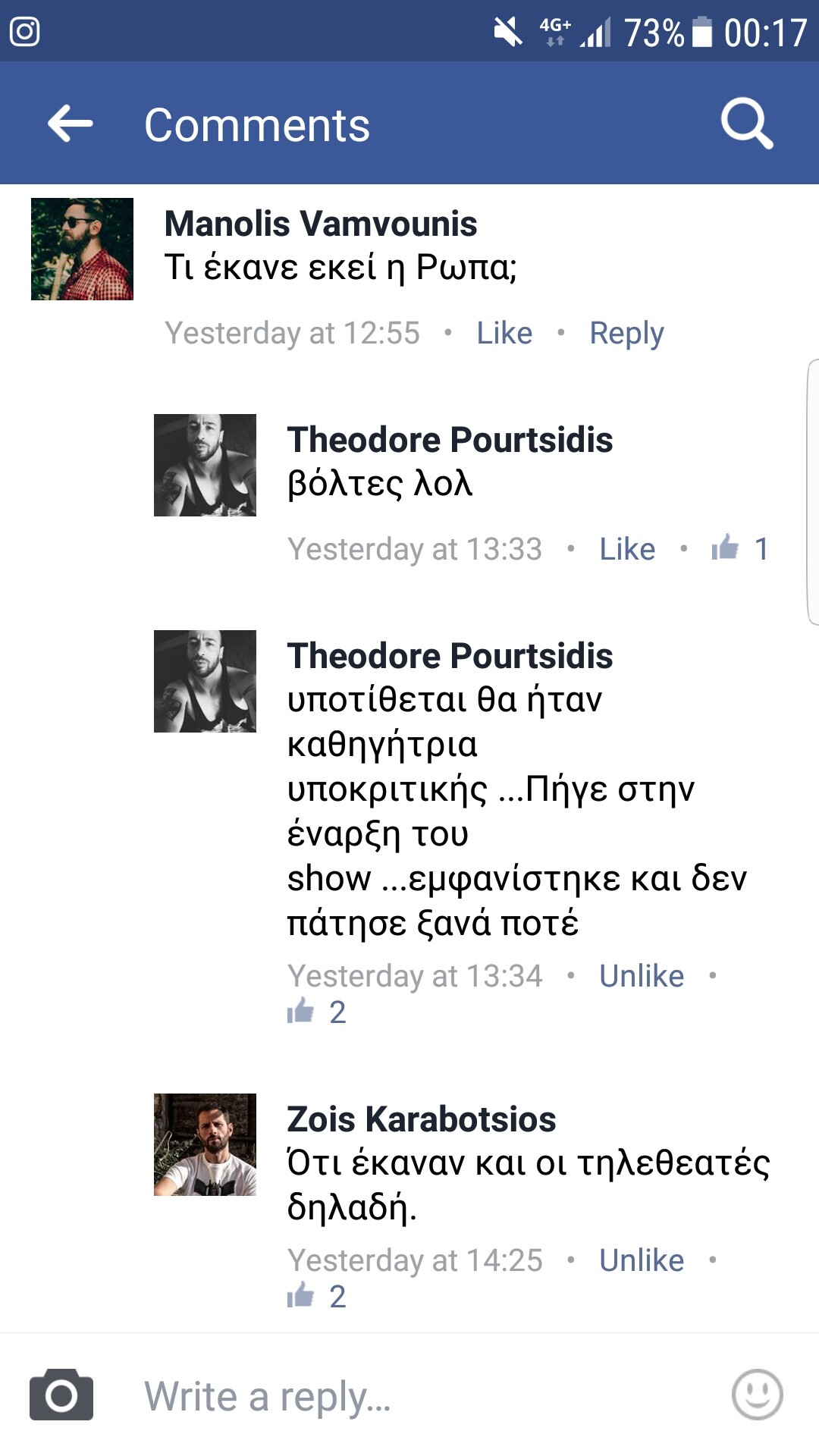Screen dimensions: 819x1456
Task: Open the emoji smiley picker
Action: [757, 1395]
